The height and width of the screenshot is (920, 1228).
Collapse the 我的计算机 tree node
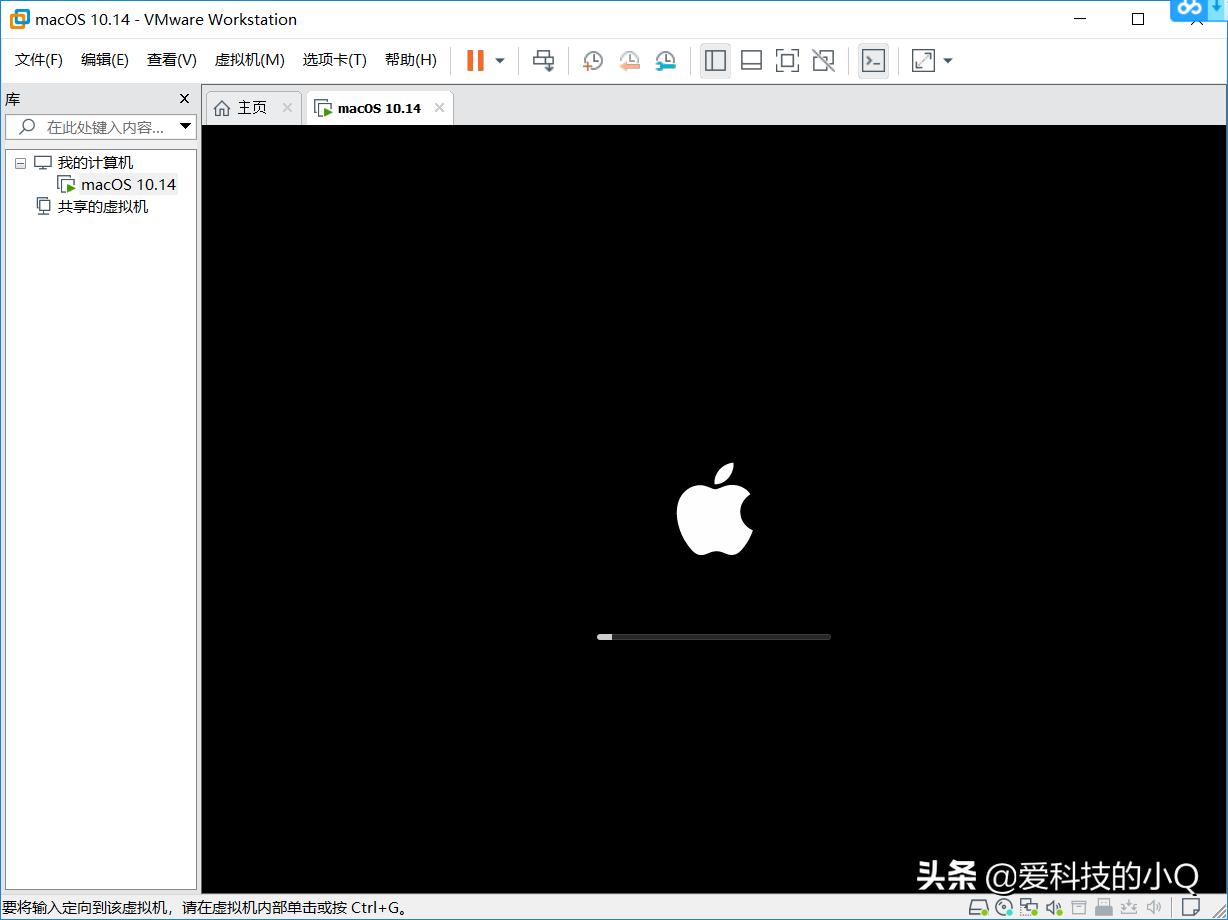20,162
